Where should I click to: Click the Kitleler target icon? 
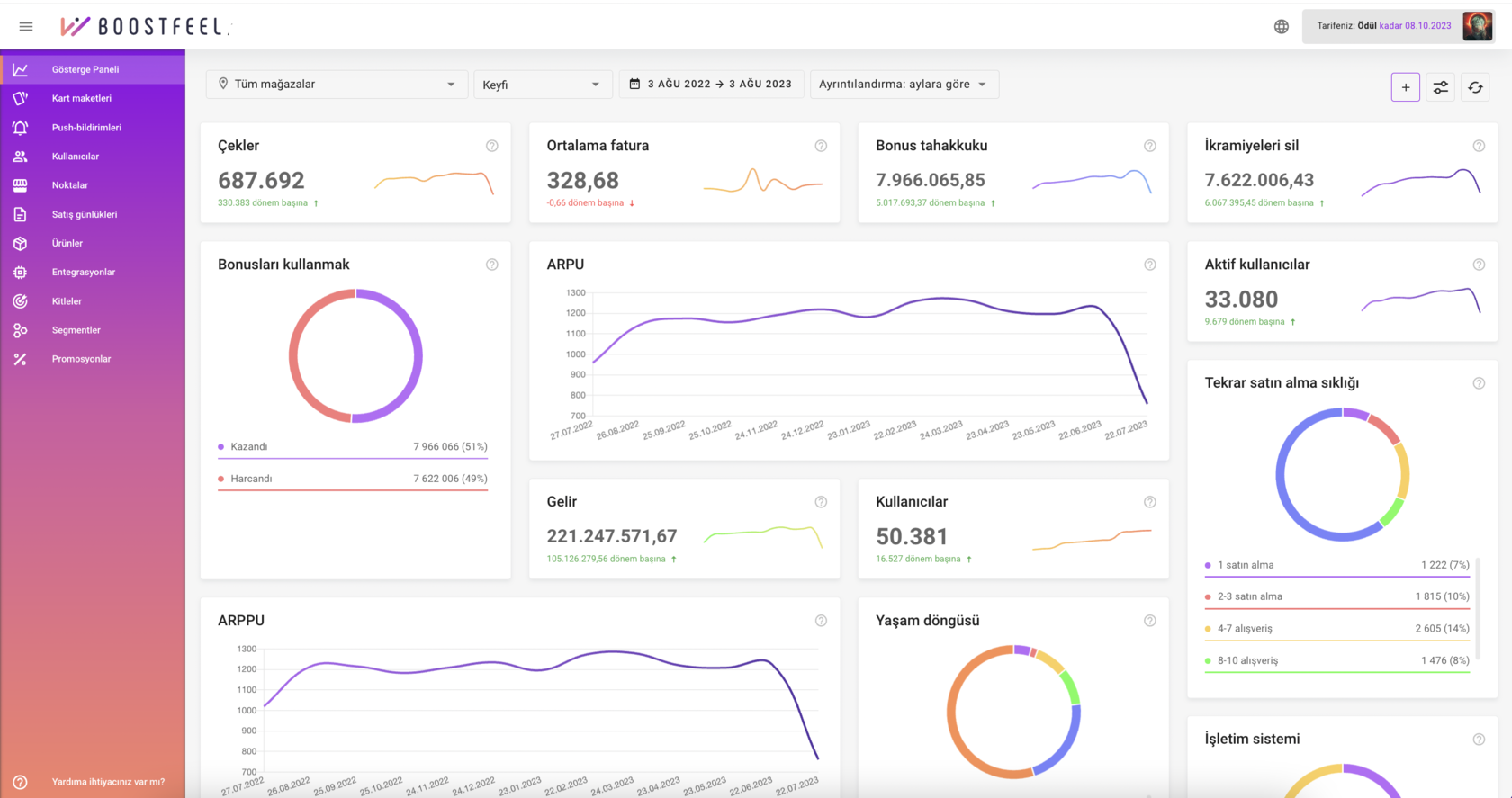tap(20, 301)
